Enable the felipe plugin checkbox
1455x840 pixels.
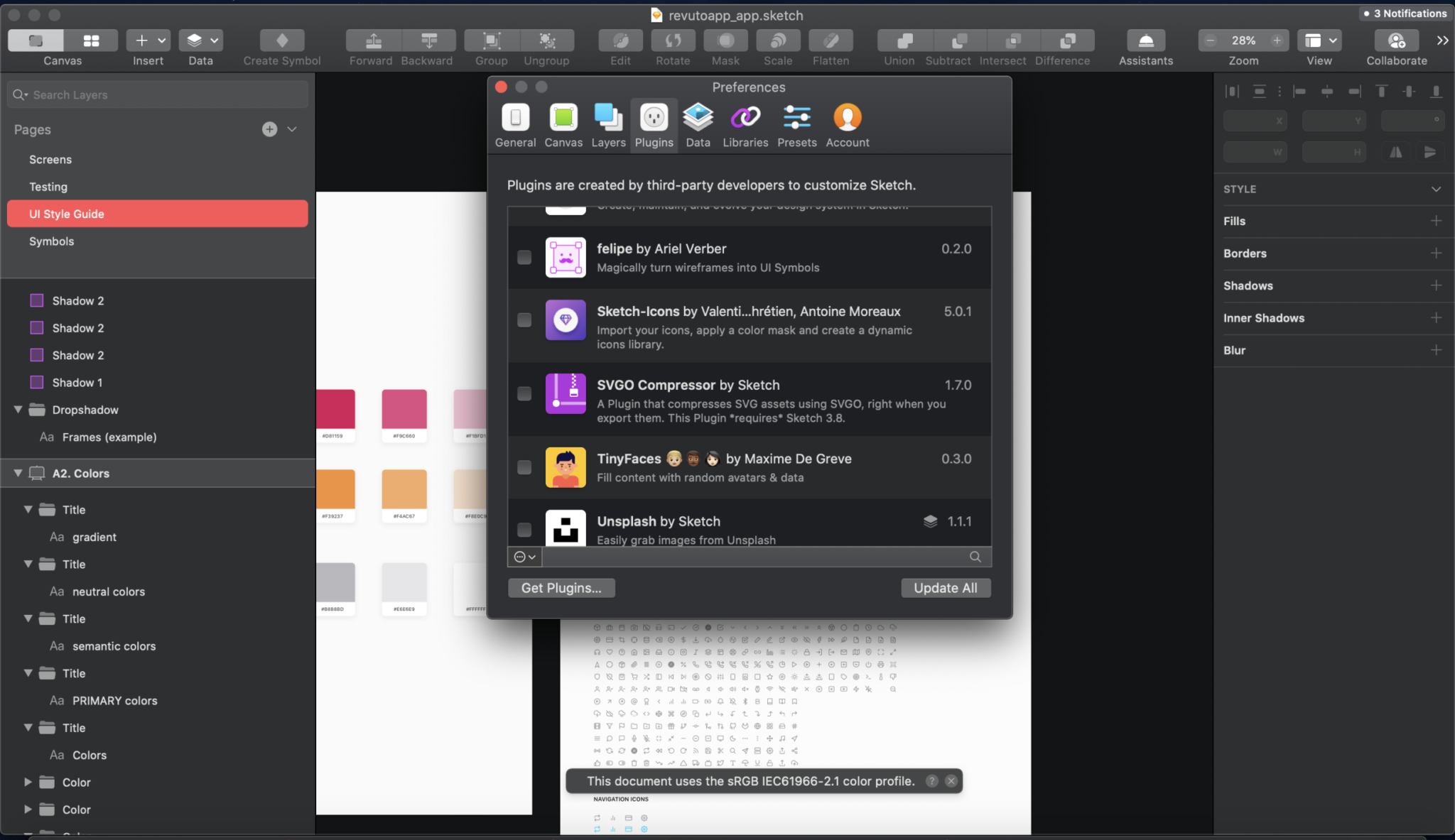pos(524,257)
